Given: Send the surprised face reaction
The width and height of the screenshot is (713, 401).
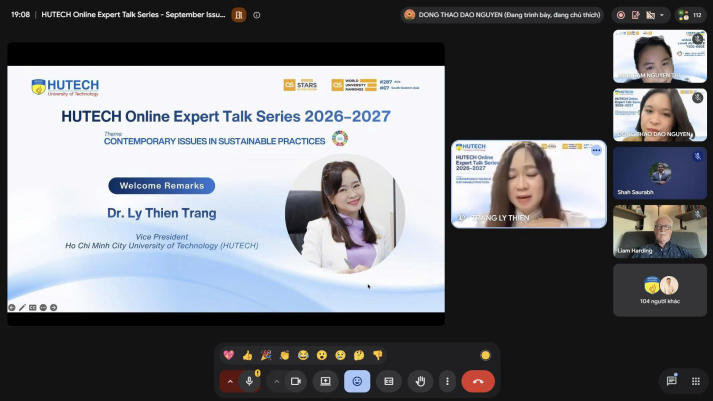Looking at the screenshot, I should (x=322, y=355).
